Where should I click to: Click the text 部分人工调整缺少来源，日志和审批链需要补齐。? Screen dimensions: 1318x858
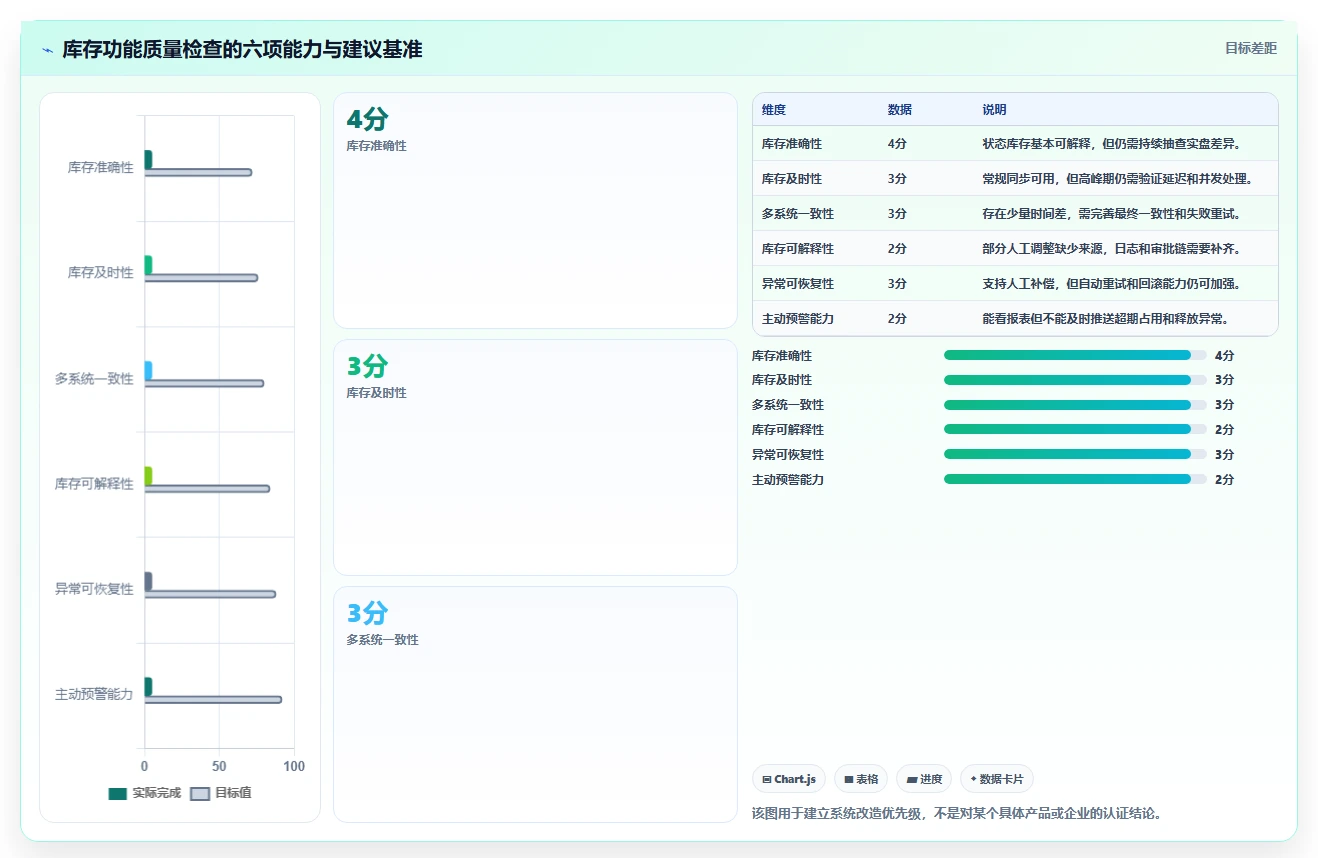coord(1111,249)
